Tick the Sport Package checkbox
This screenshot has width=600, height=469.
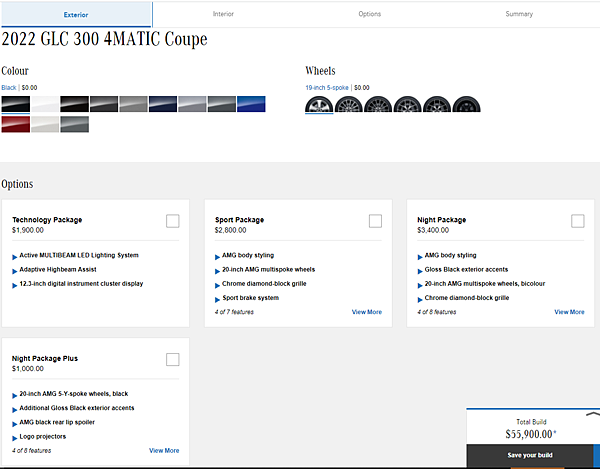(x=375, y=221)
